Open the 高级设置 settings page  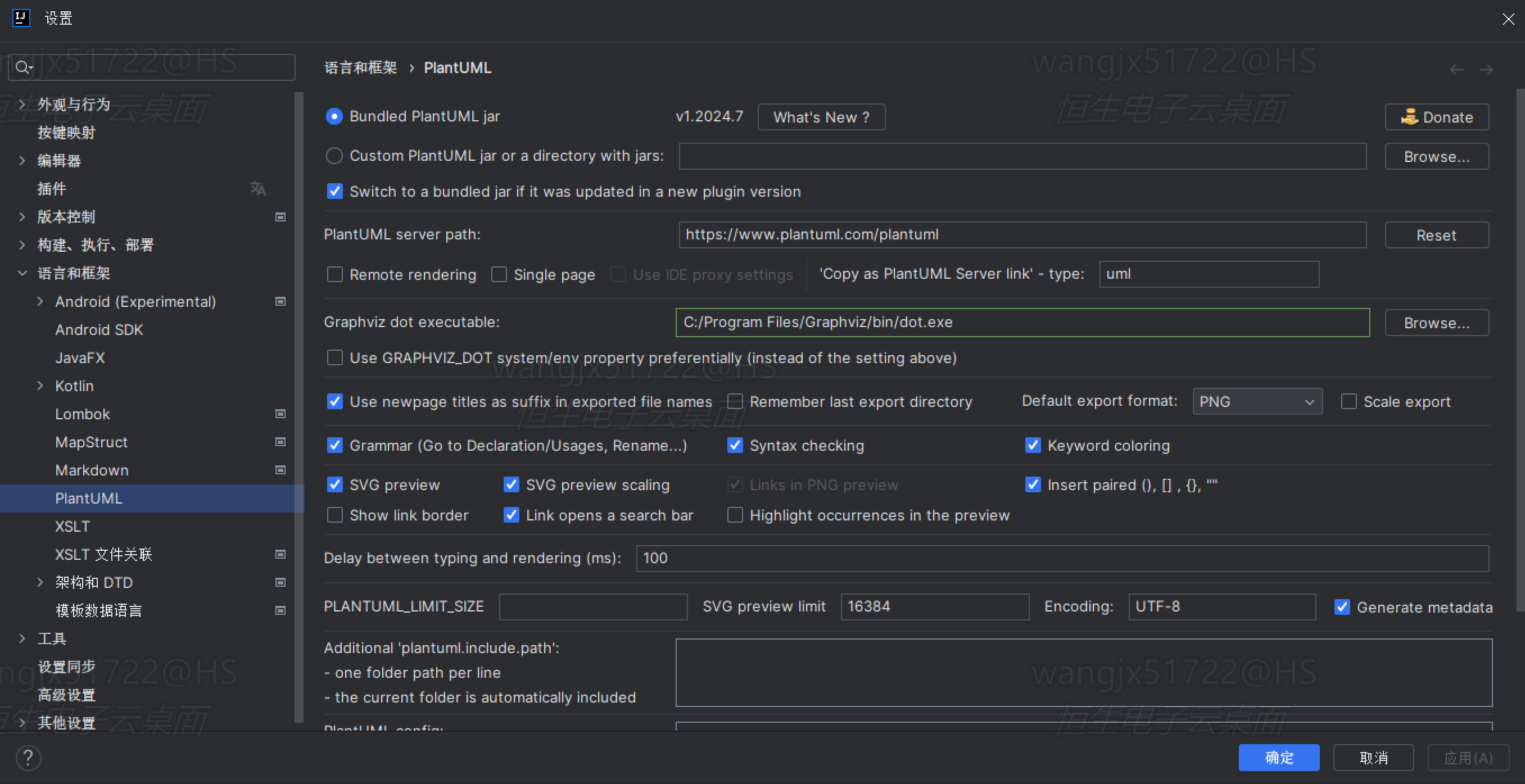pos(66,695)
